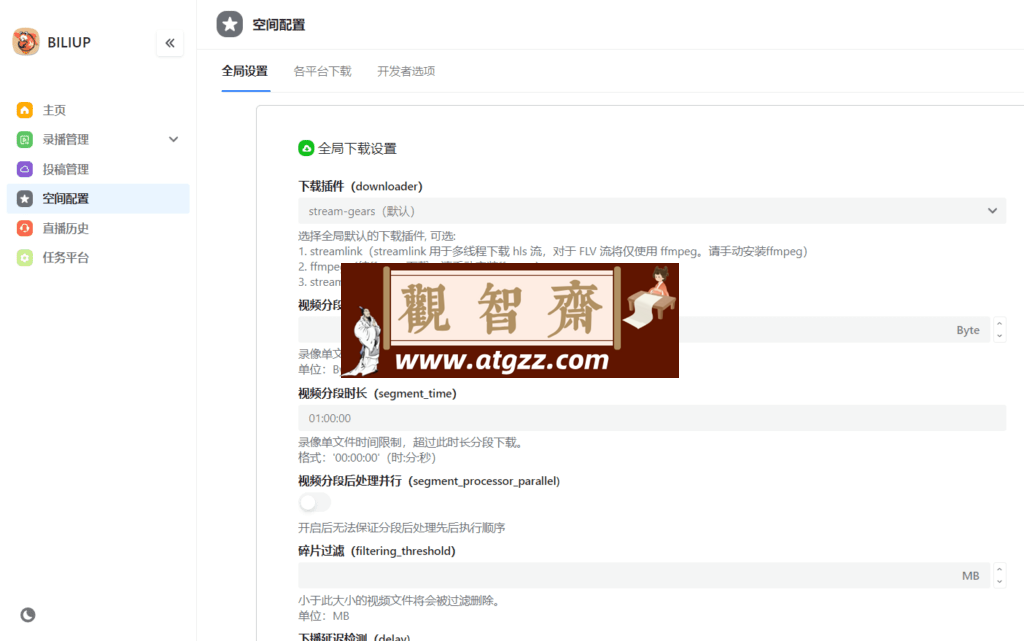Switch to the 开发者选项 tab
Screen dimensions: 1024x641
pos(406,71)
